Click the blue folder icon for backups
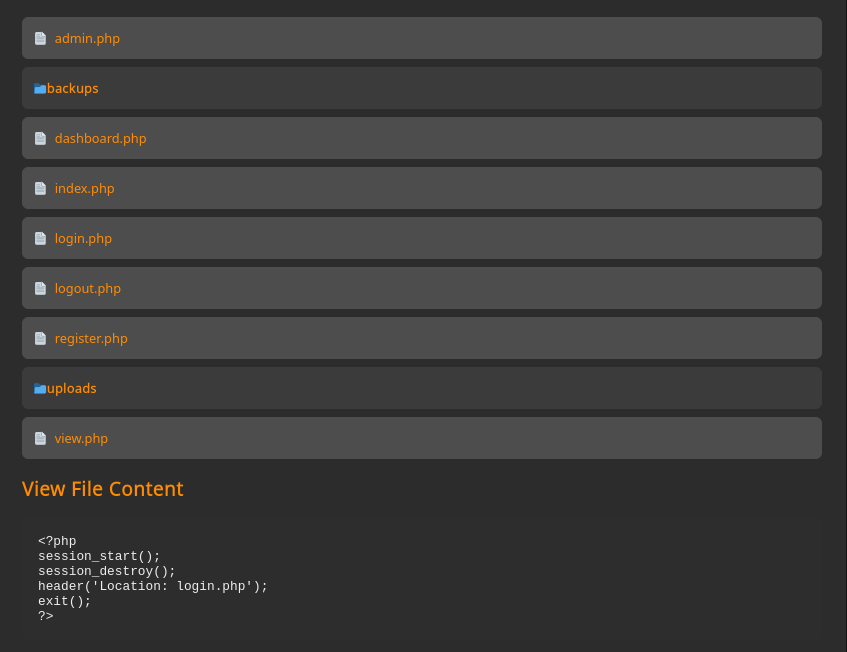This screenshot has height=652, width=847. click(40, 89)
